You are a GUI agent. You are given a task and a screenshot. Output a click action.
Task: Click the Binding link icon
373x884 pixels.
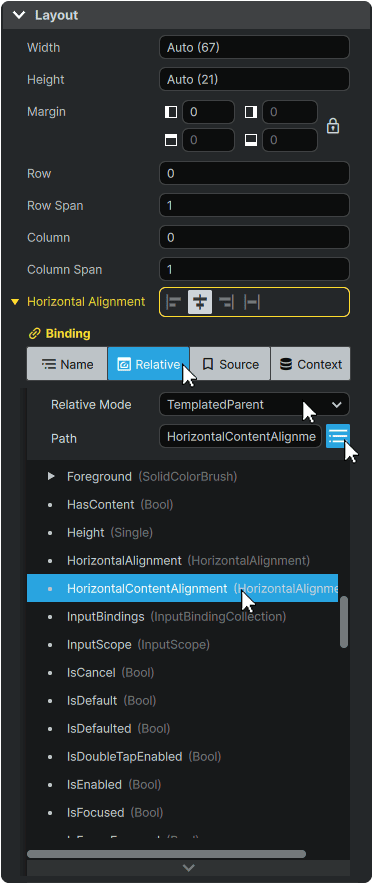point(34,334)
